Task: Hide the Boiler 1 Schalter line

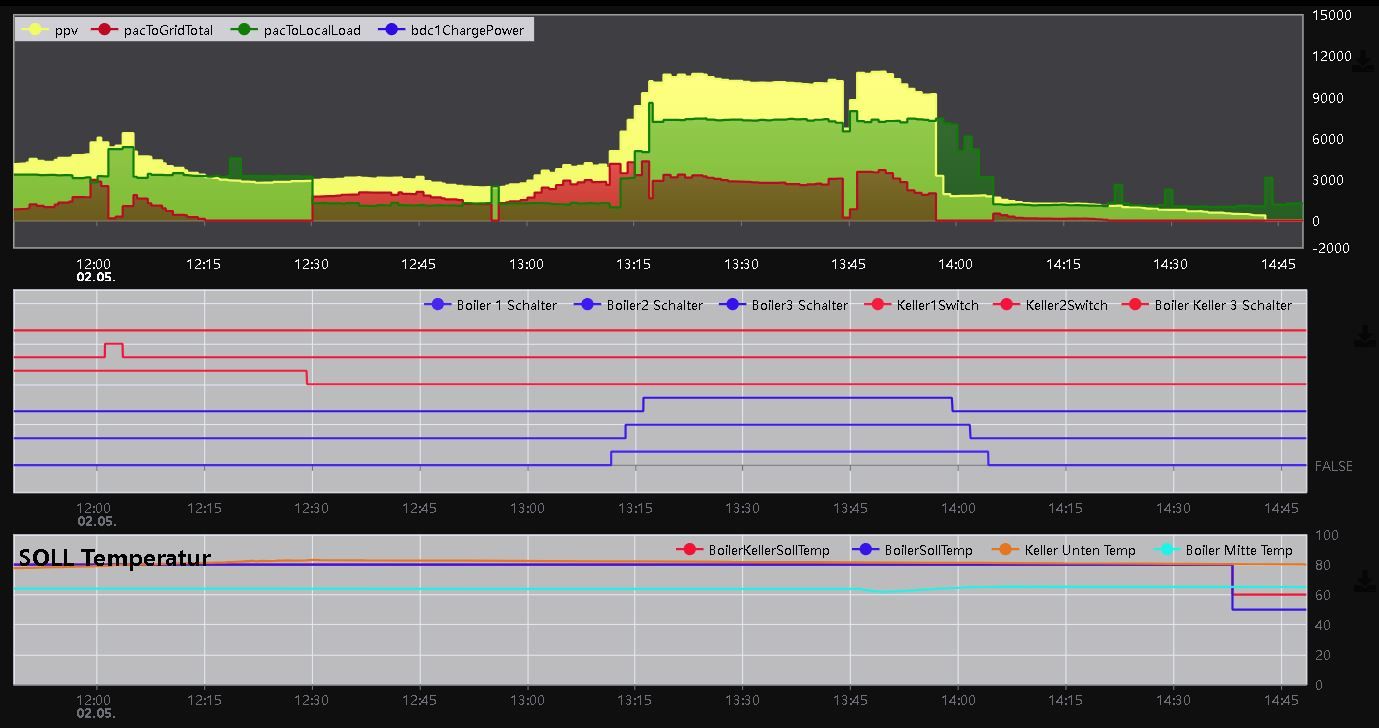Action: 491,305
